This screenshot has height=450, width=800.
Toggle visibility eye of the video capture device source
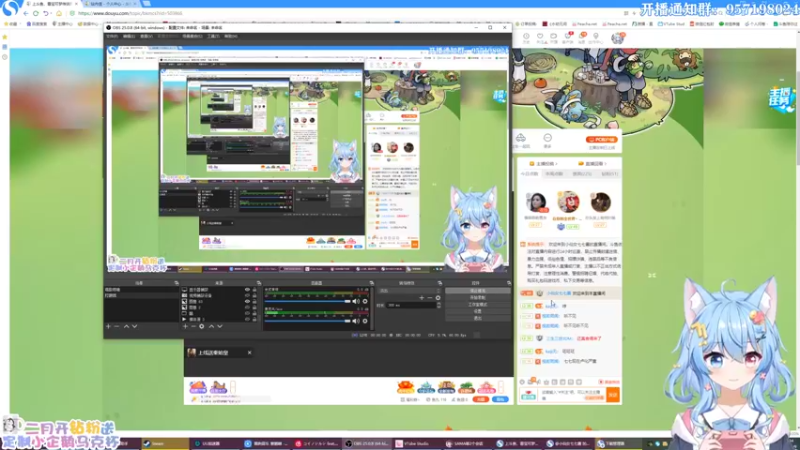point(247,295)
